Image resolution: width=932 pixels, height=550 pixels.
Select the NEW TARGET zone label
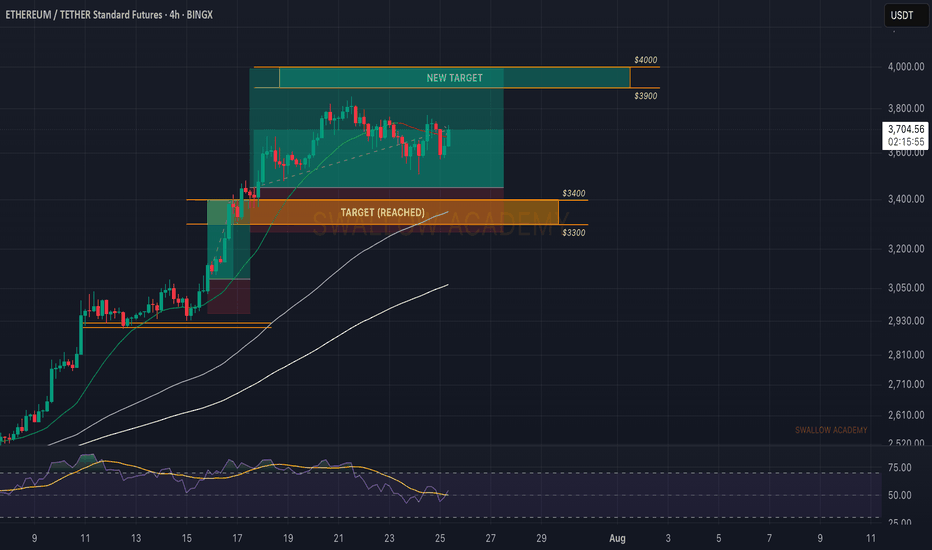455,78
